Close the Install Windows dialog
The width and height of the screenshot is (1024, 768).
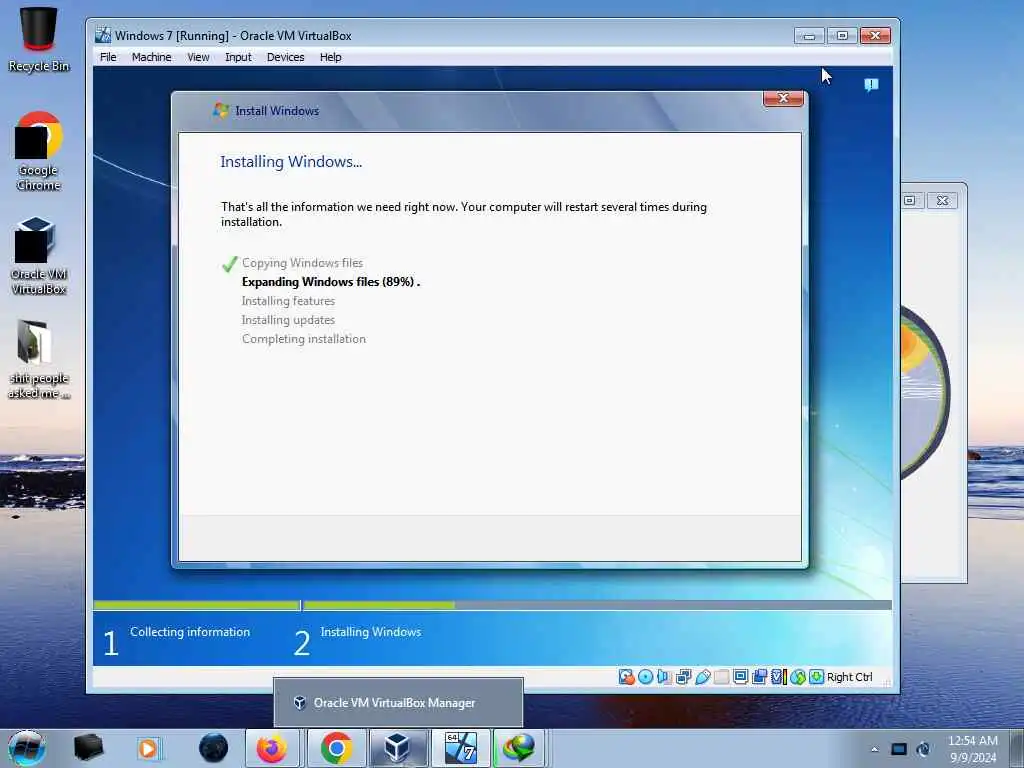coord(783,99)
